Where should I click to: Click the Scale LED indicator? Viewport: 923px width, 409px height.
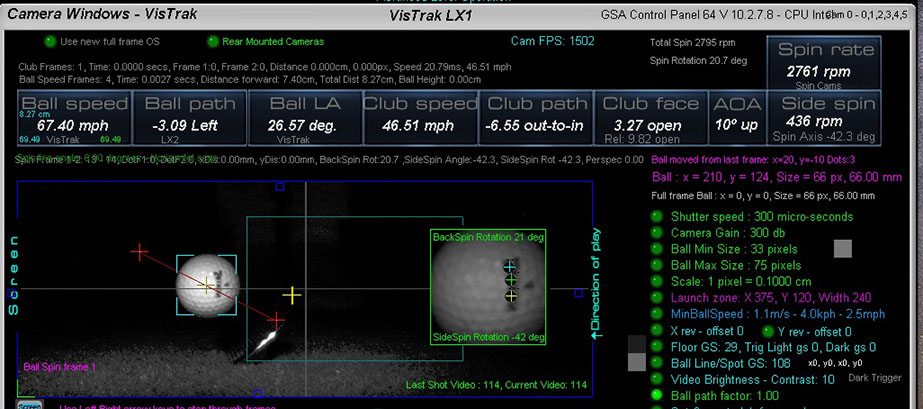coord(657,282)
